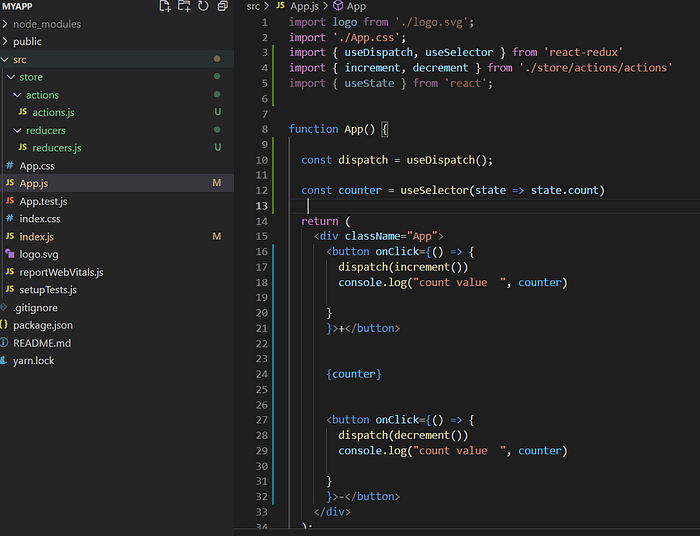Click the App.js breadcrumb segment
This screenshot has height=536, width=700.
click(x=304, y=6)
